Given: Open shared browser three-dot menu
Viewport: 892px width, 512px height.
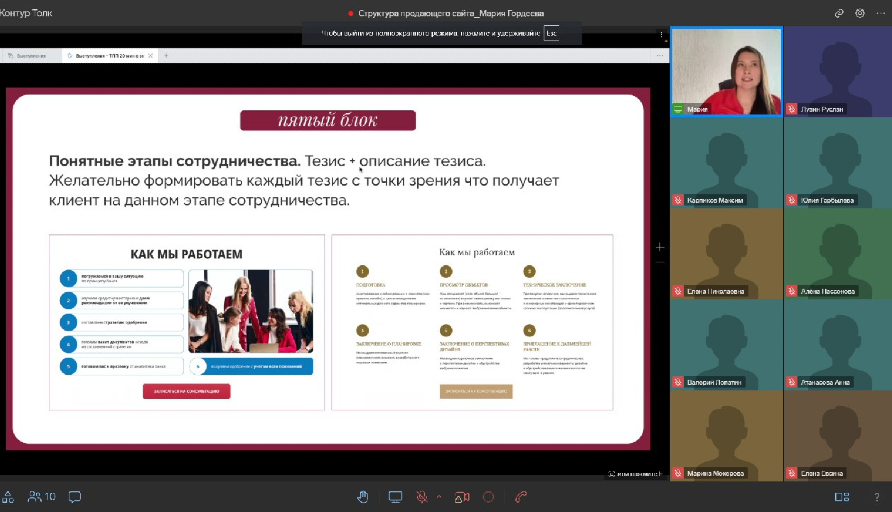Looking at the screenshot, I should click(x=659, y=55).
